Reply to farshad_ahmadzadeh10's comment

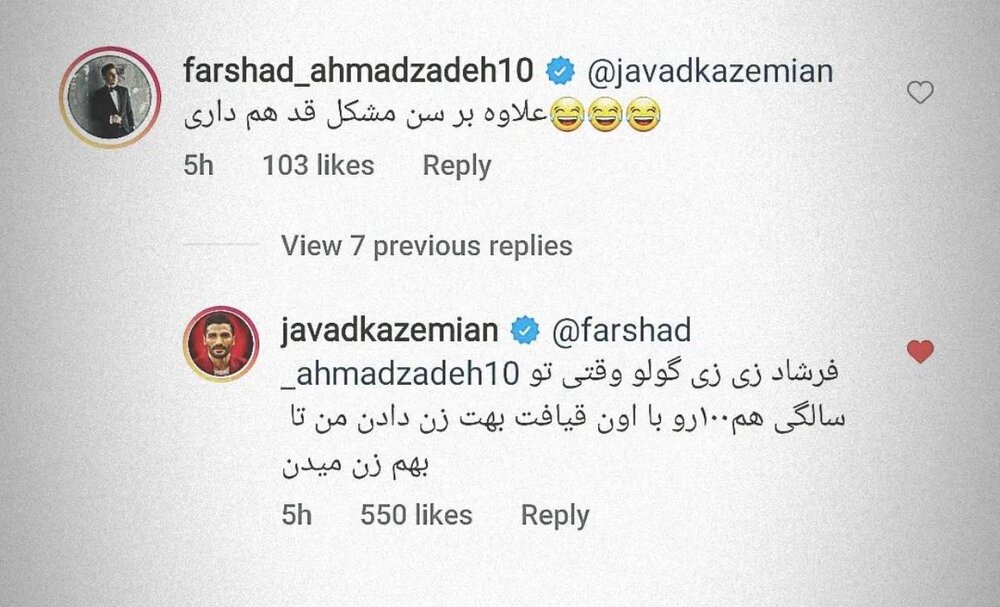point(457,166)
